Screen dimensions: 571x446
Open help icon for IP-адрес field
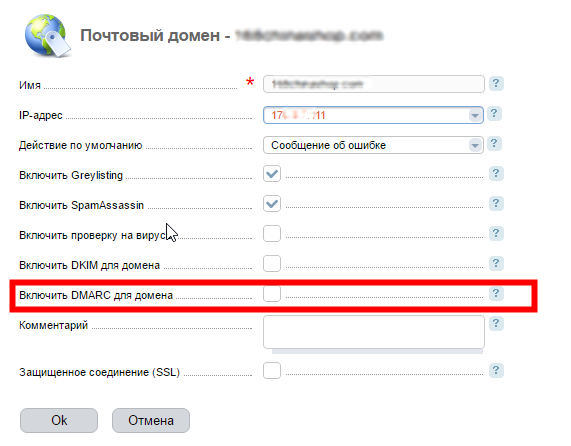click(494, 114)
